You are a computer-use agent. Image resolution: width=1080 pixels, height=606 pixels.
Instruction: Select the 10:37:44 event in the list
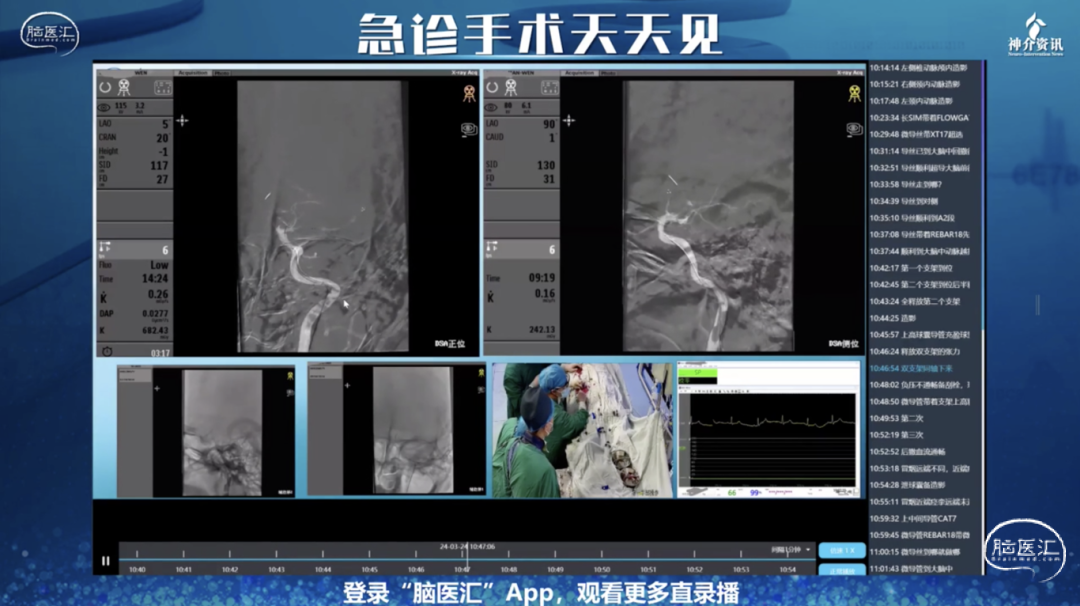920,251
